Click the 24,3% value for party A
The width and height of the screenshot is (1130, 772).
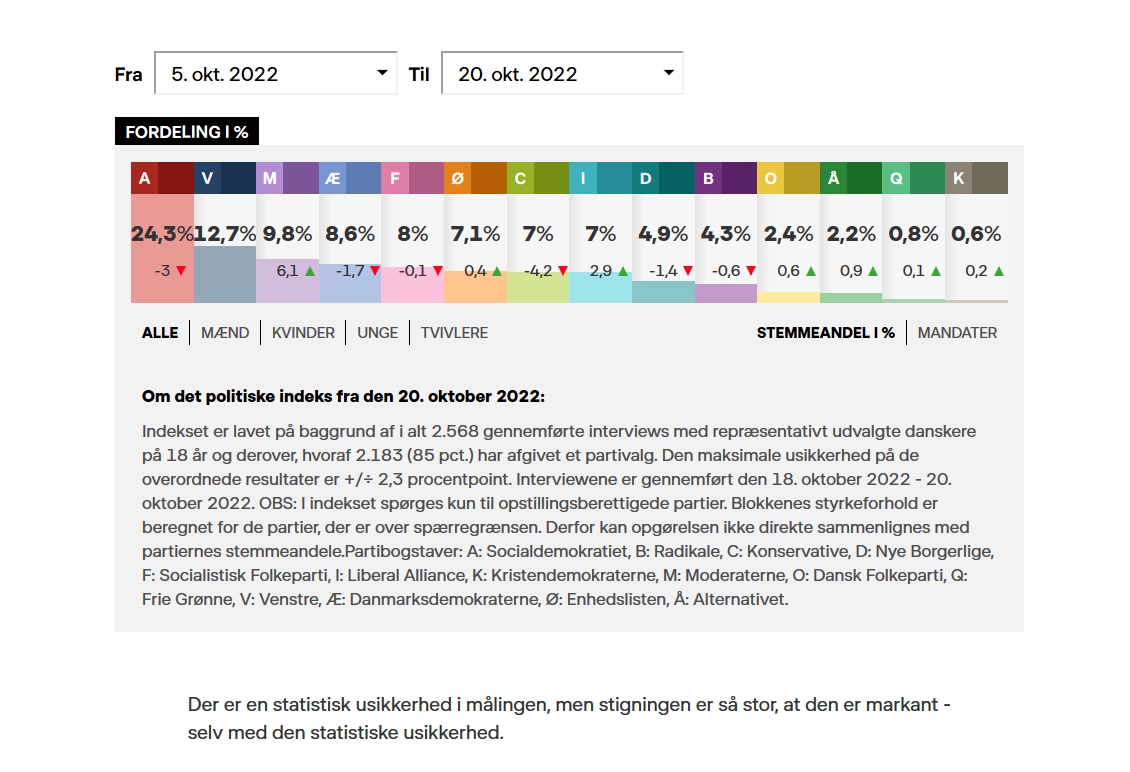[x=162, y=234]
